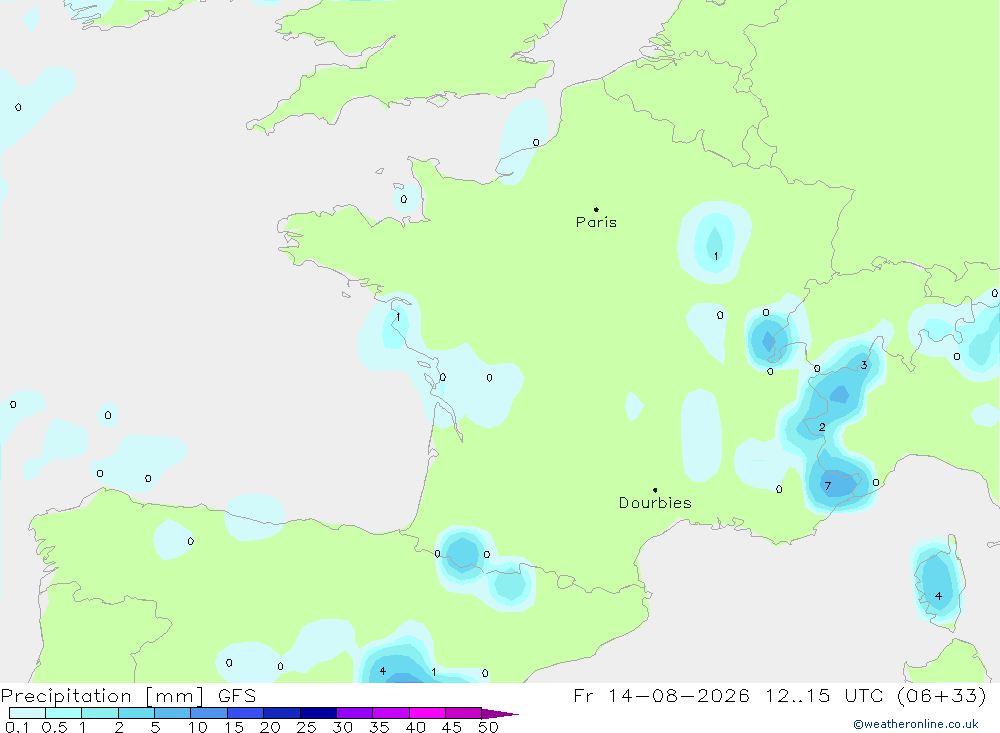1000x733 pixels.
Task: Pick the lightest 0.1–0.5 mm legend swatch
Action: point(27,713)
